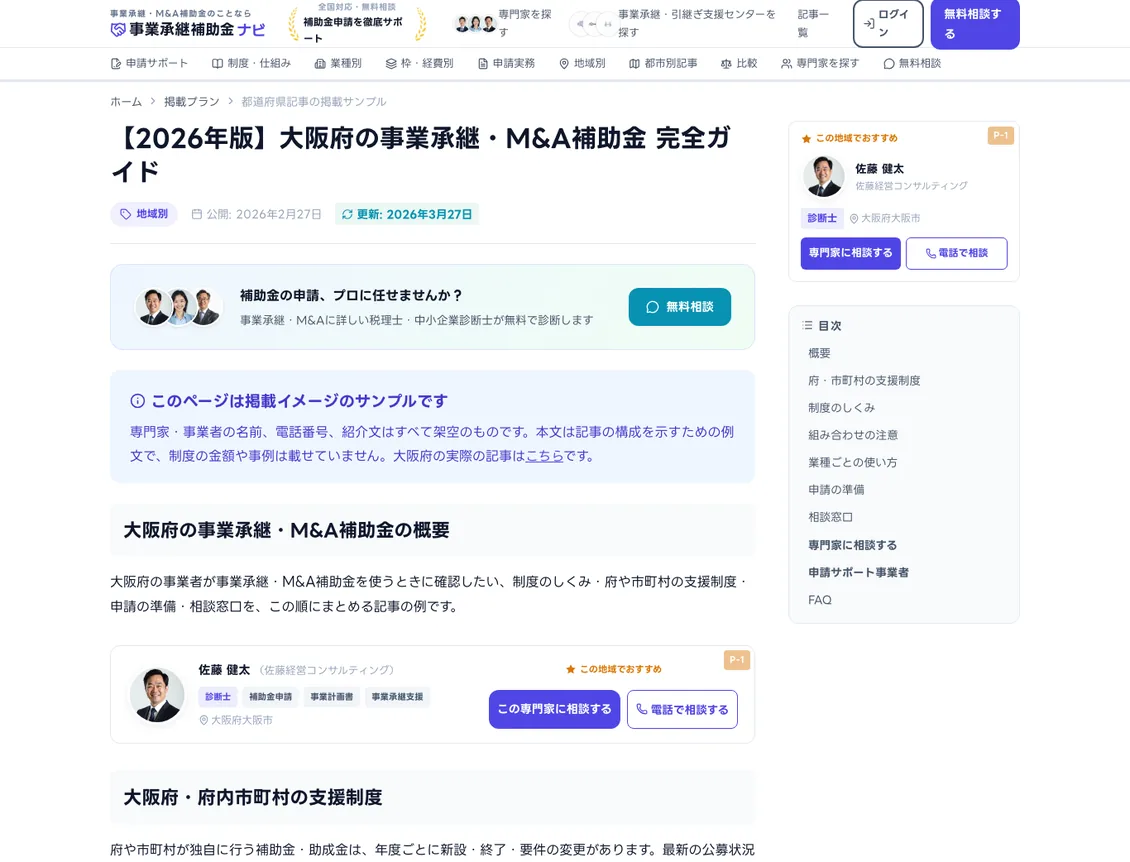Open 申請サポート in the navigation bar
The height and width of the screenshot is (862, 1130).
[x=149, y=63]
